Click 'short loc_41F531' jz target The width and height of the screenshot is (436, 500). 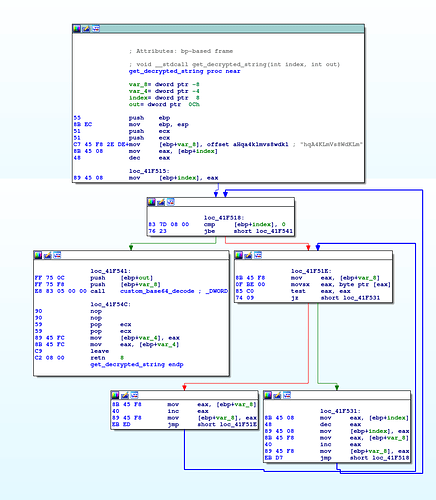pyautogui.click(x=350, y=298)
